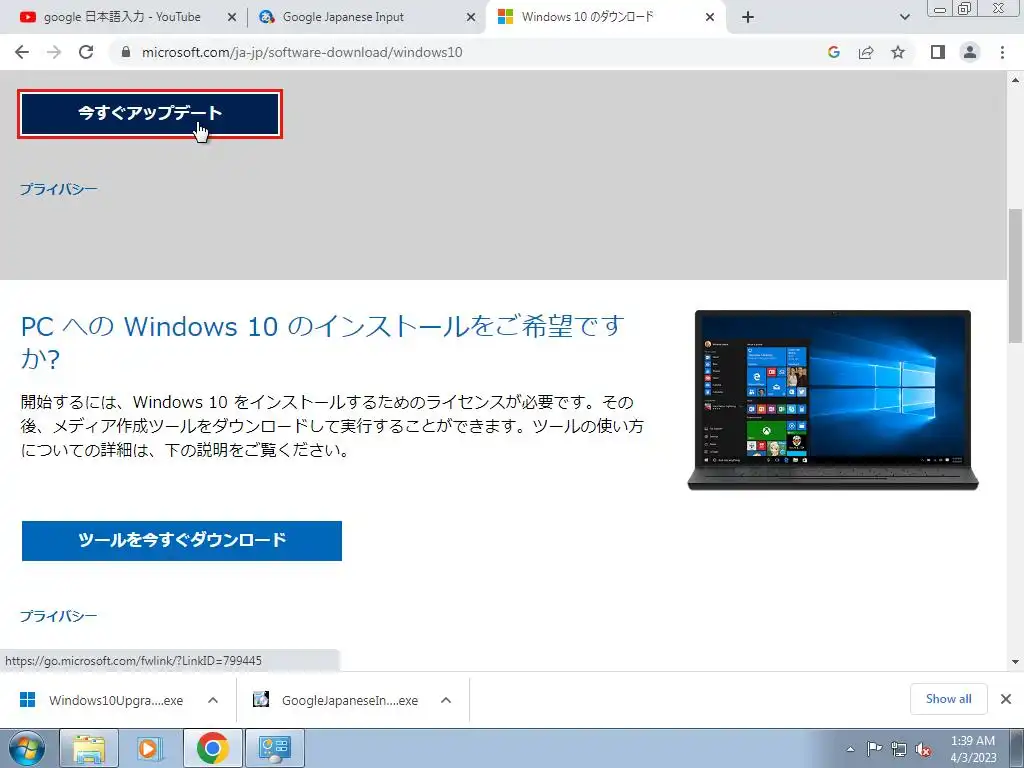This screenshot has height=768, width=1024.
Task: Open a new browser tab
Action: [748, 18]
